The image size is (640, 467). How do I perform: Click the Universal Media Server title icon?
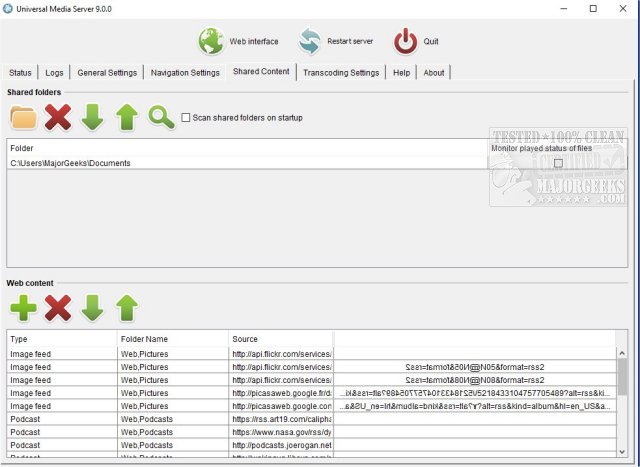click(x=8, y=9)
